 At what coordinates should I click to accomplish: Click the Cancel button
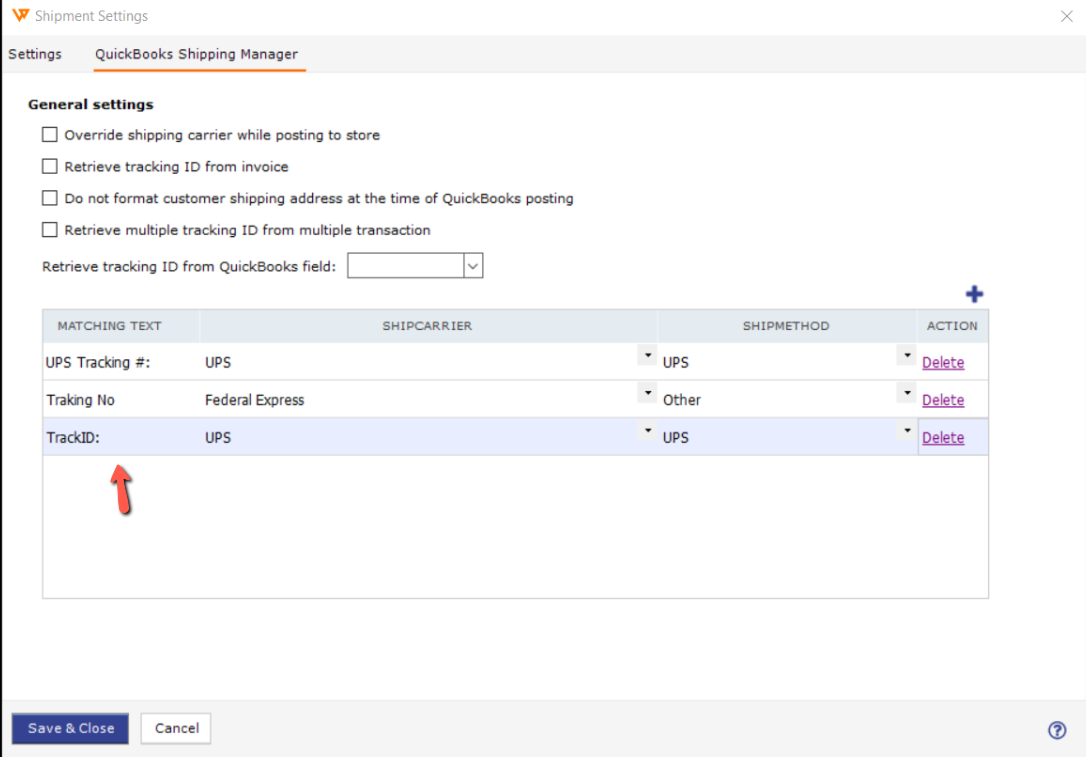point(176,729)
